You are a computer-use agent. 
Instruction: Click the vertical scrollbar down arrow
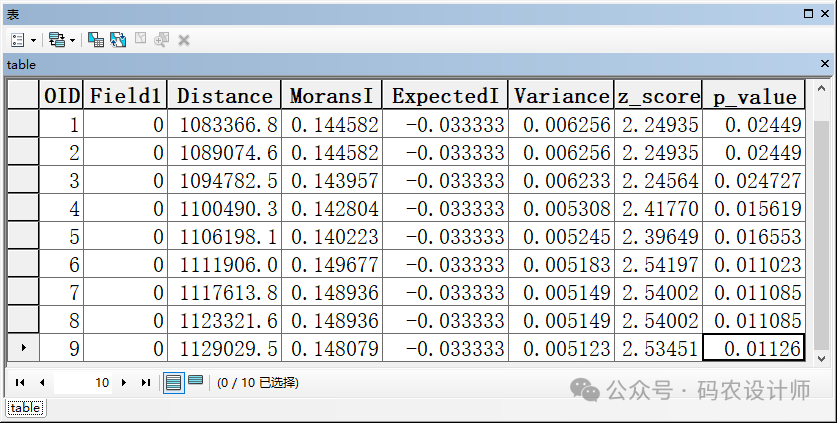point(820,358)
